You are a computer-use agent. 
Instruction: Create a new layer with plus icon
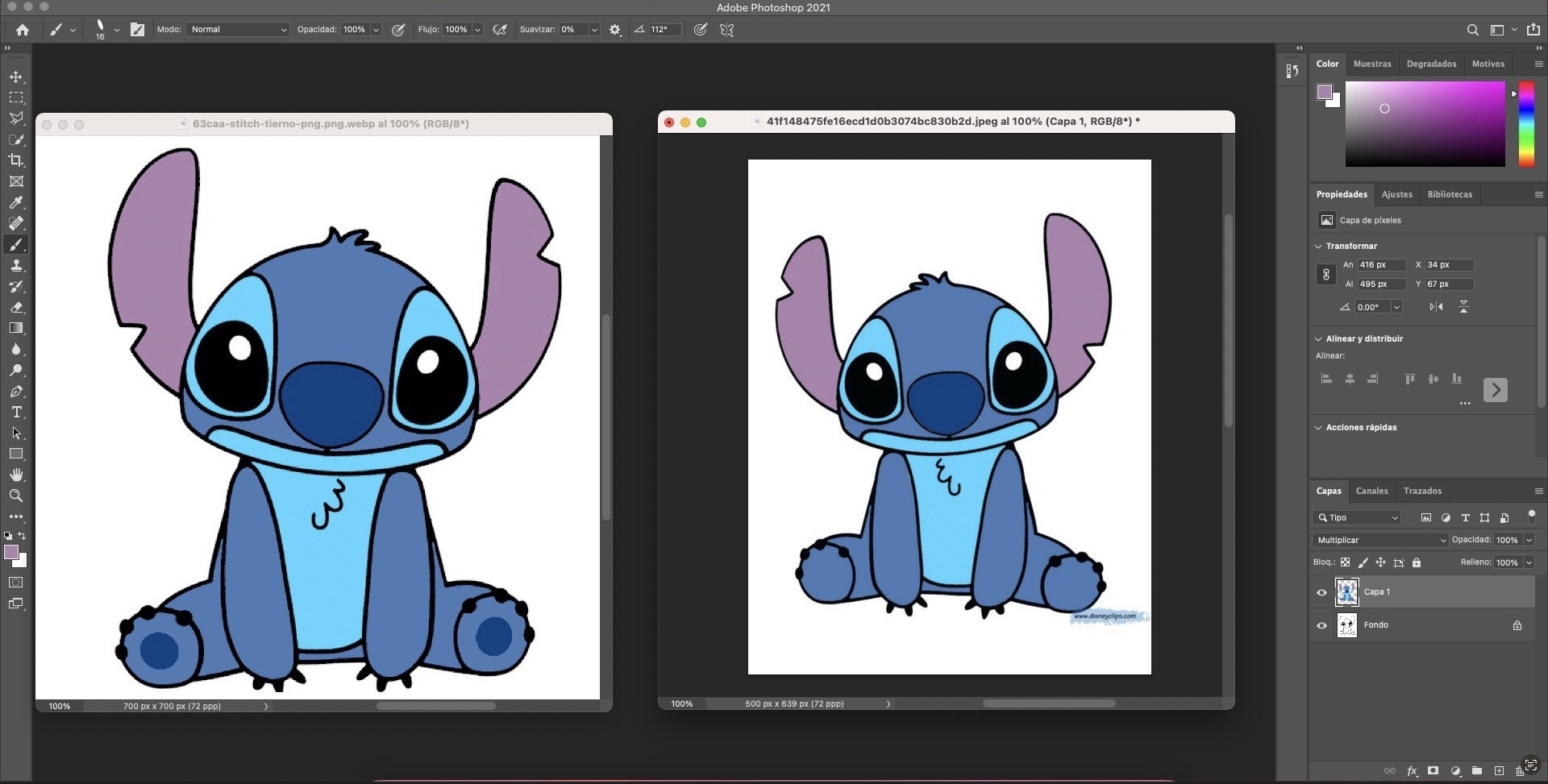pos(1499,771)
